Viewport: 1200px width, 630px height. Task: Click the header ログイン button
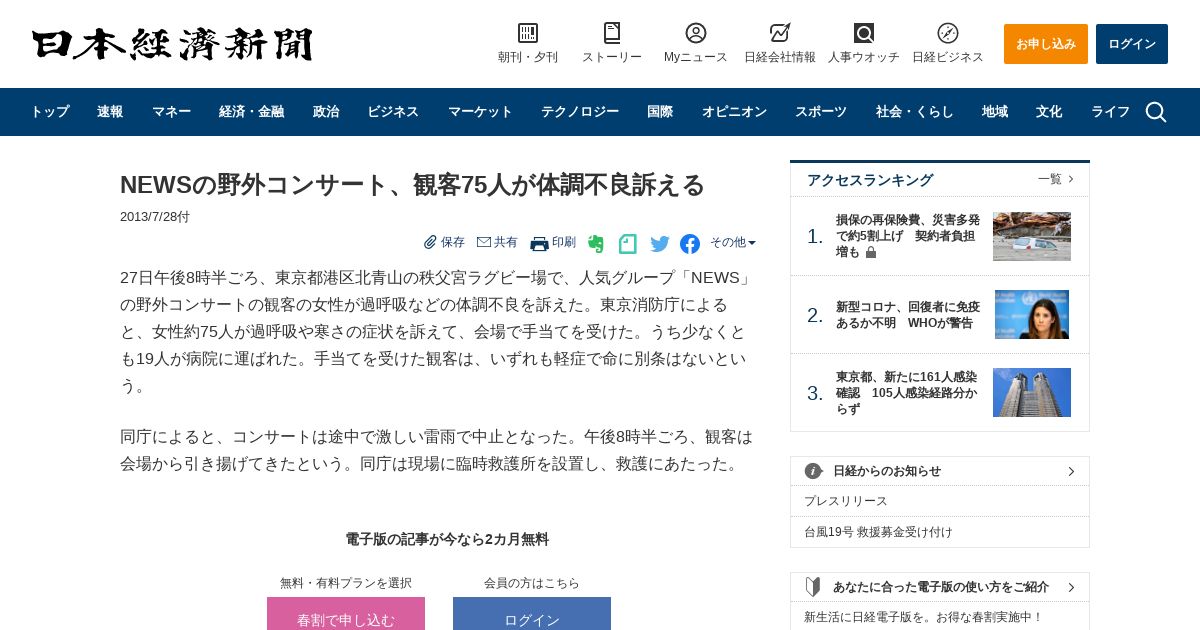click(1132, 44)
